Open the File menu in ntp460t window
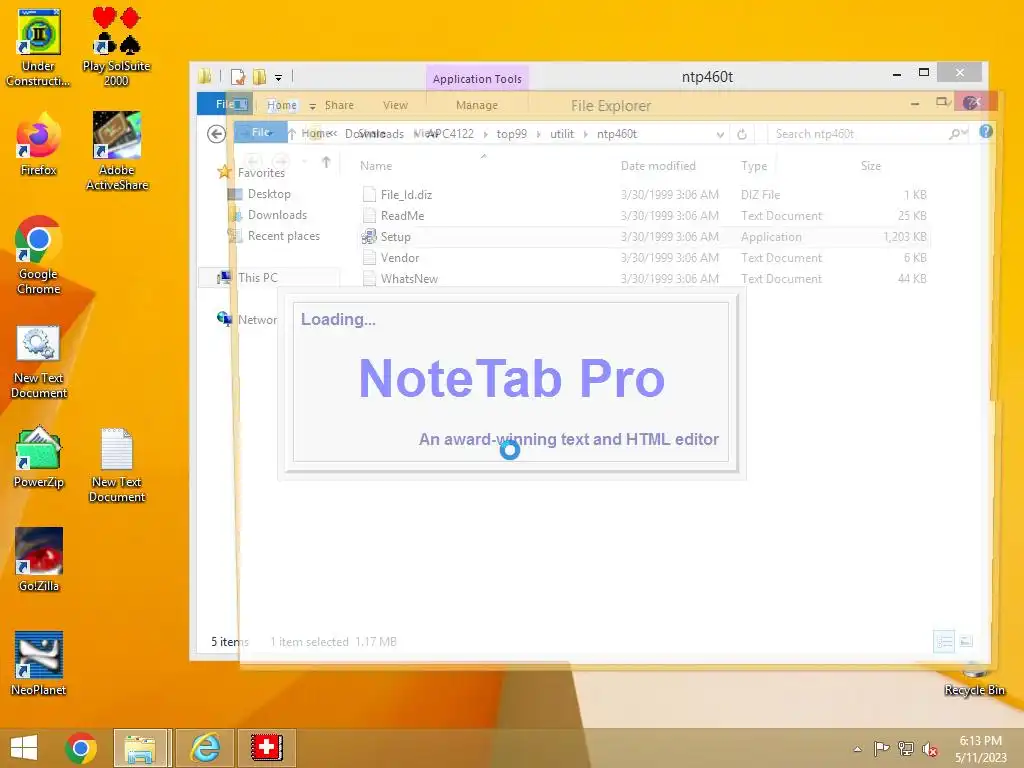The height and width of the screenshot is (768, 1024). pyautogui.click(x=225, y=104)
